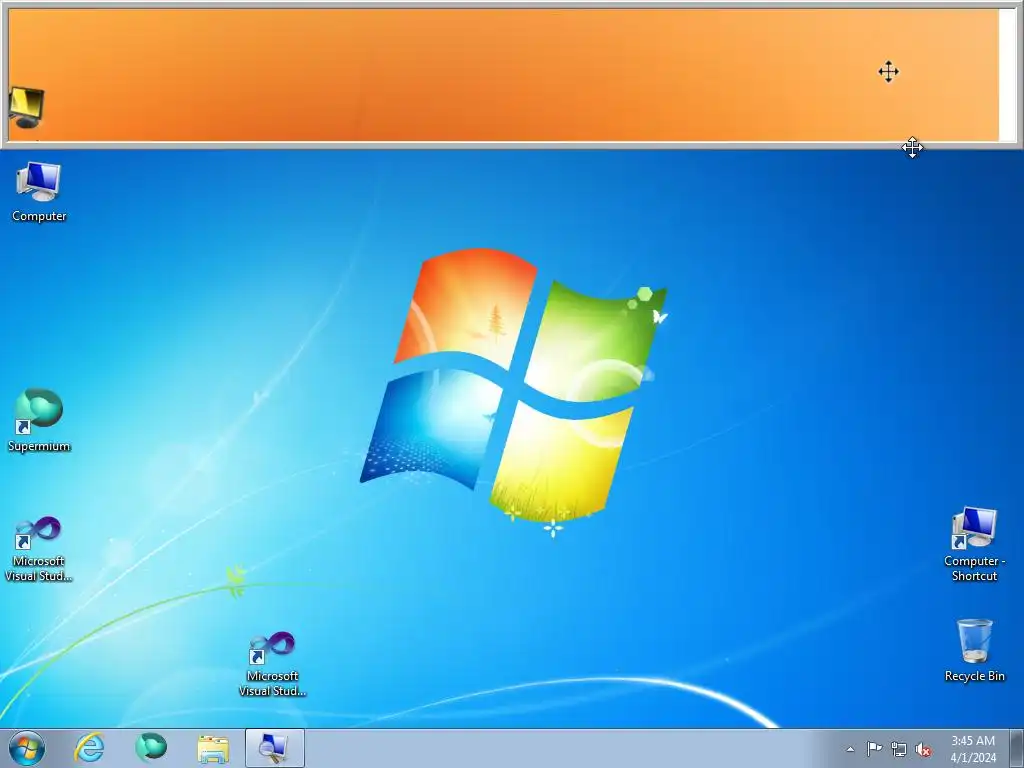Select the lone Visual Studio shortcut mid-desktop
This screenshot has height=768, width=1024.
[272, 664]
